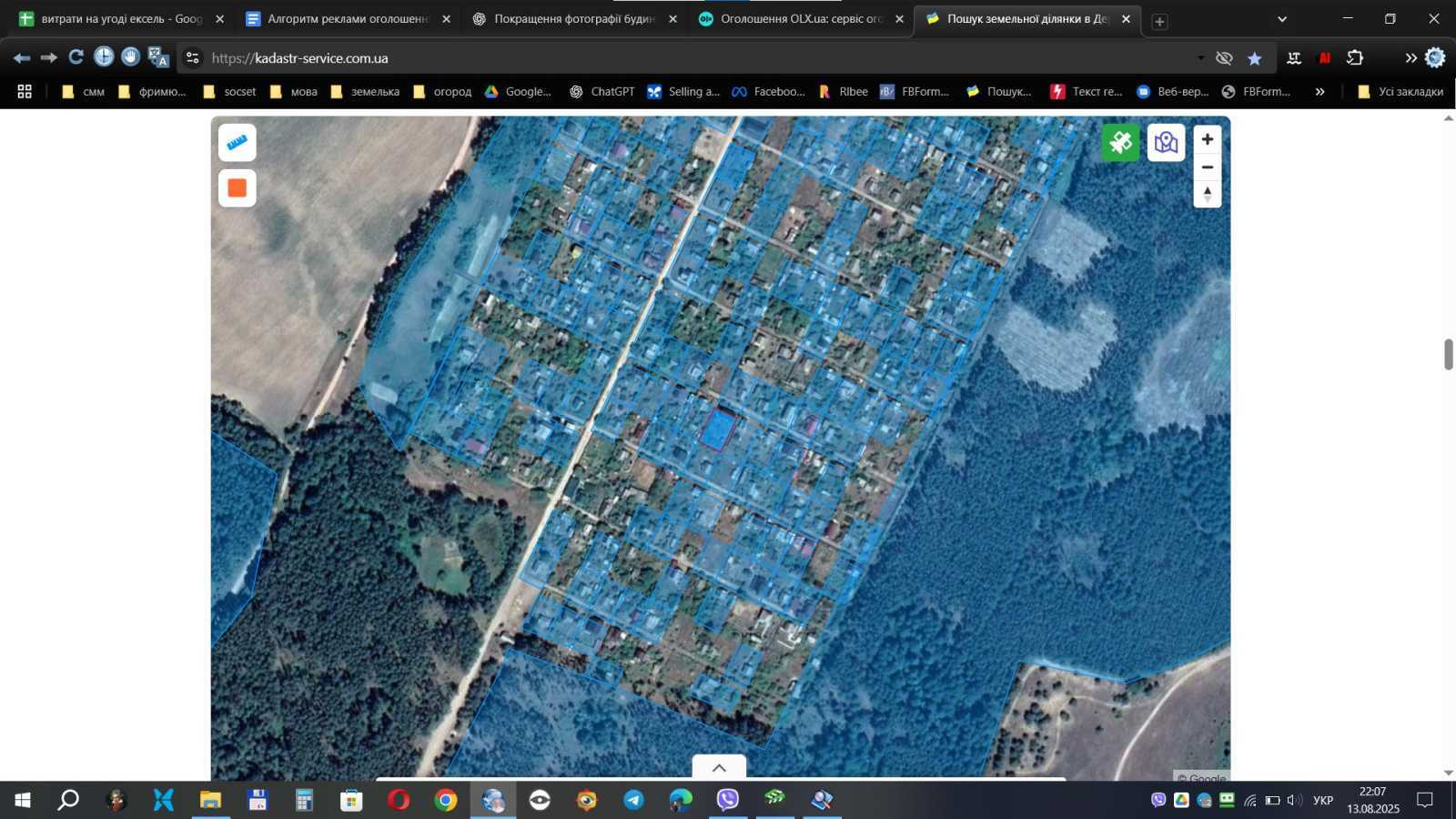Go forward with browser forward arrow

[x=49, y=58]
